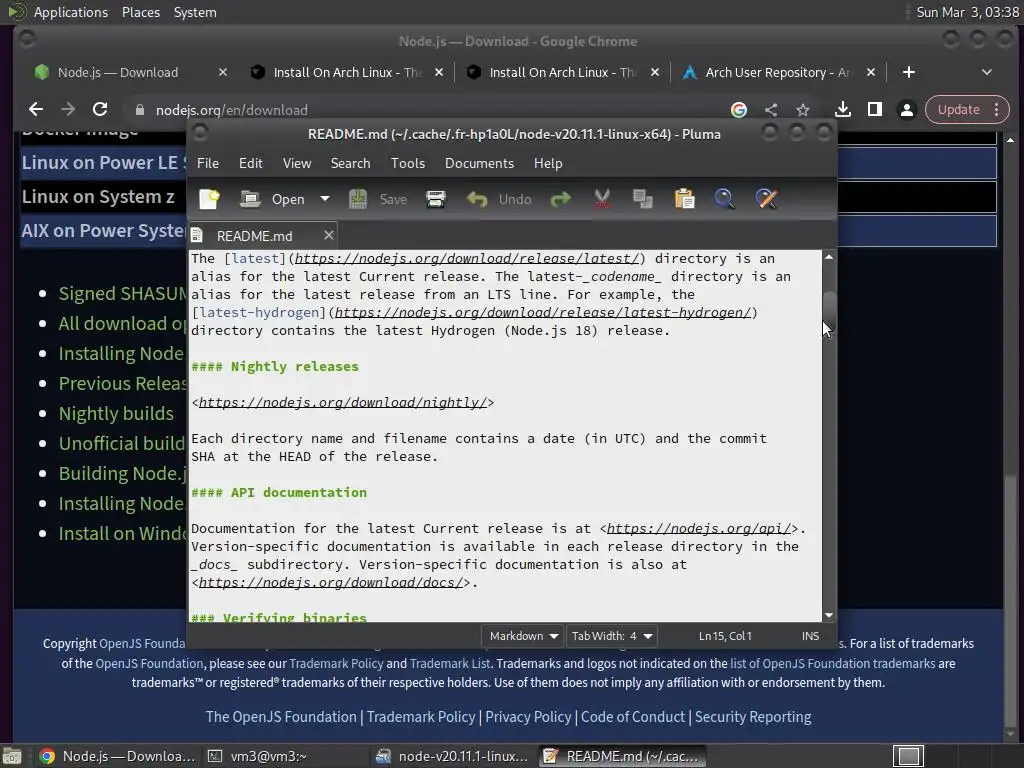Open the System menu in top panel

[195, 12]
